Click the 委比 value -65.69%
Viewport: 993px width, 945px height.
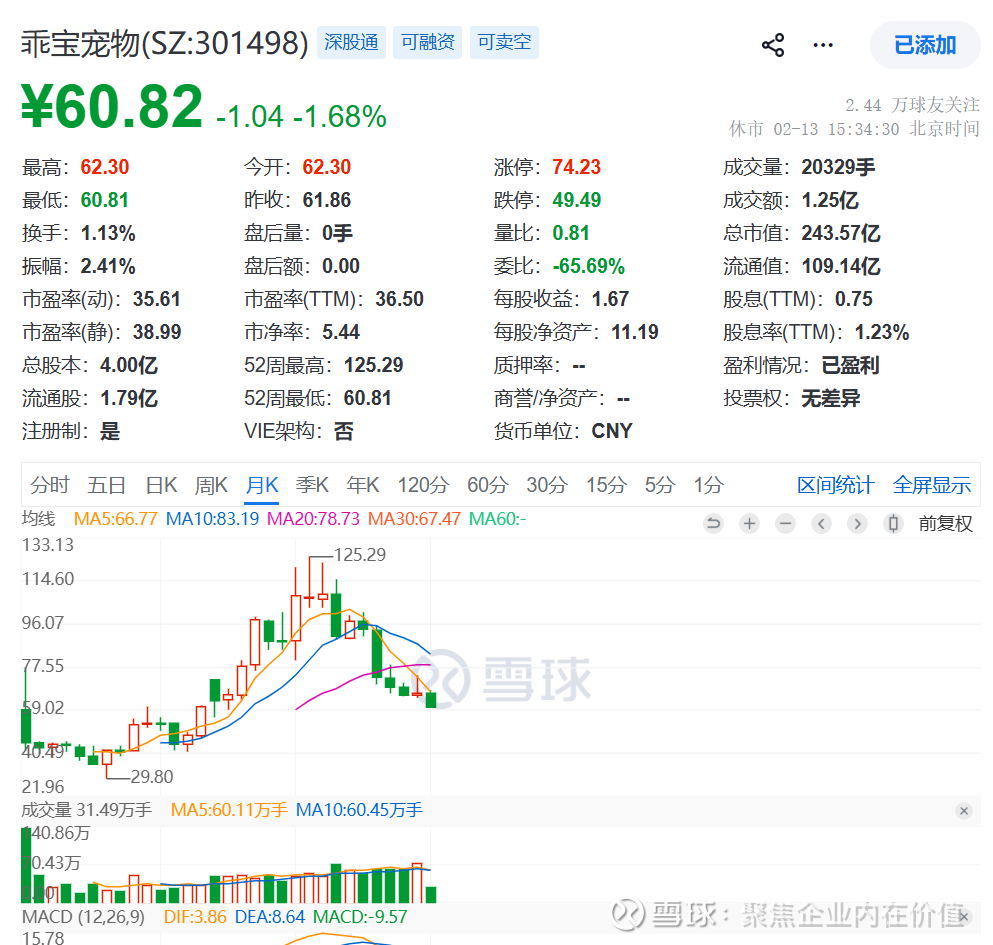coord(588,266)
